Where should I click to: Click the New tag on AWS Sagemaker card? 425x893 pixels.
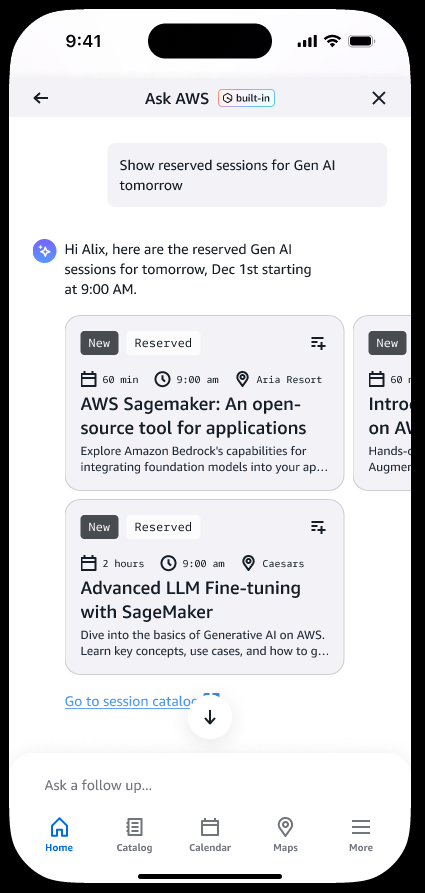click(100, 343)
